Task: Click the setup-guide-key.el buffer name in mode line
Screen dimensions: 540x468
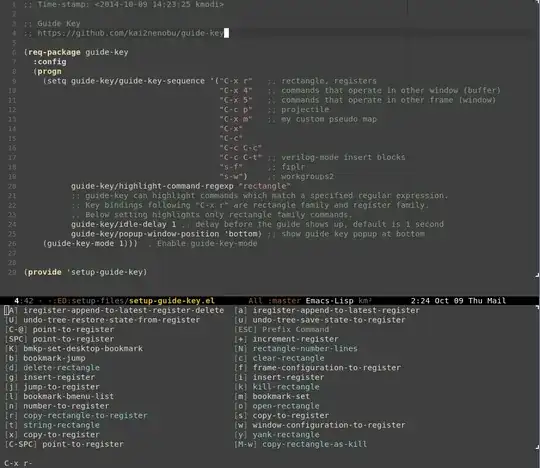Action: (x=172, y=301)
